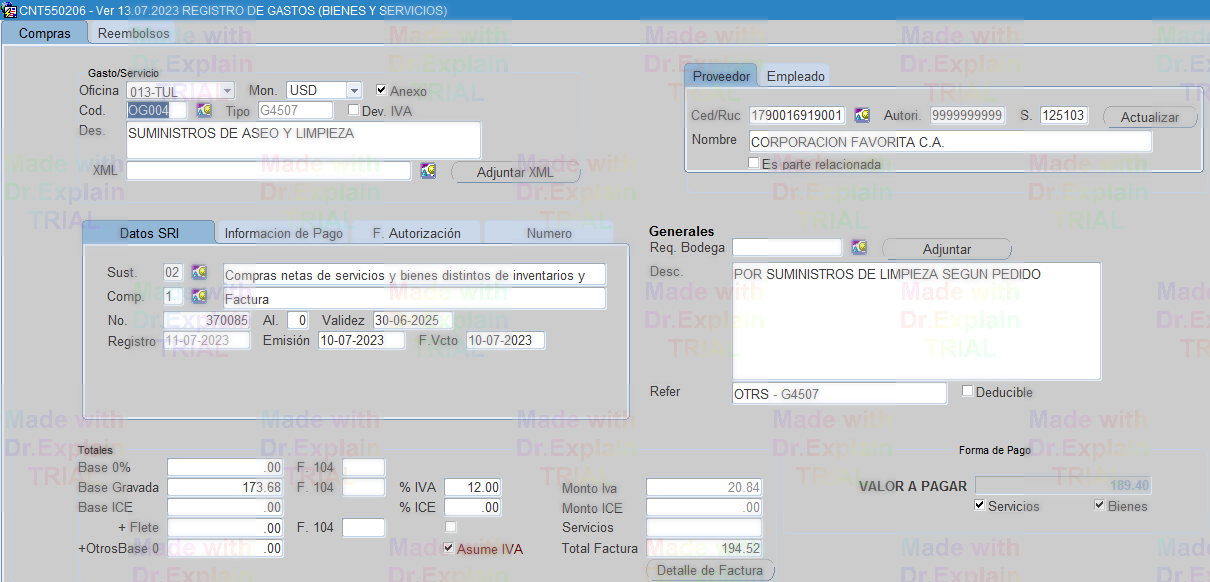Toggle the Anexo checkbox

click(381, 90)
